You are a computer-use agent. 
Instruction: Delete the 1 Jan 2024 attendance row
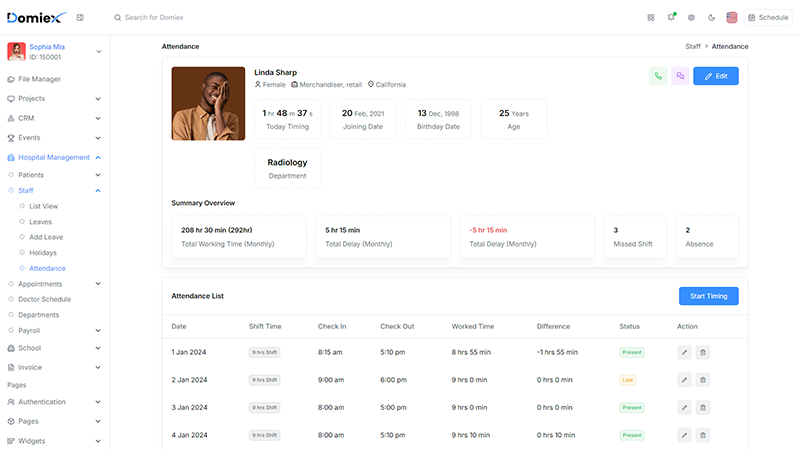[x=703, y=352]
